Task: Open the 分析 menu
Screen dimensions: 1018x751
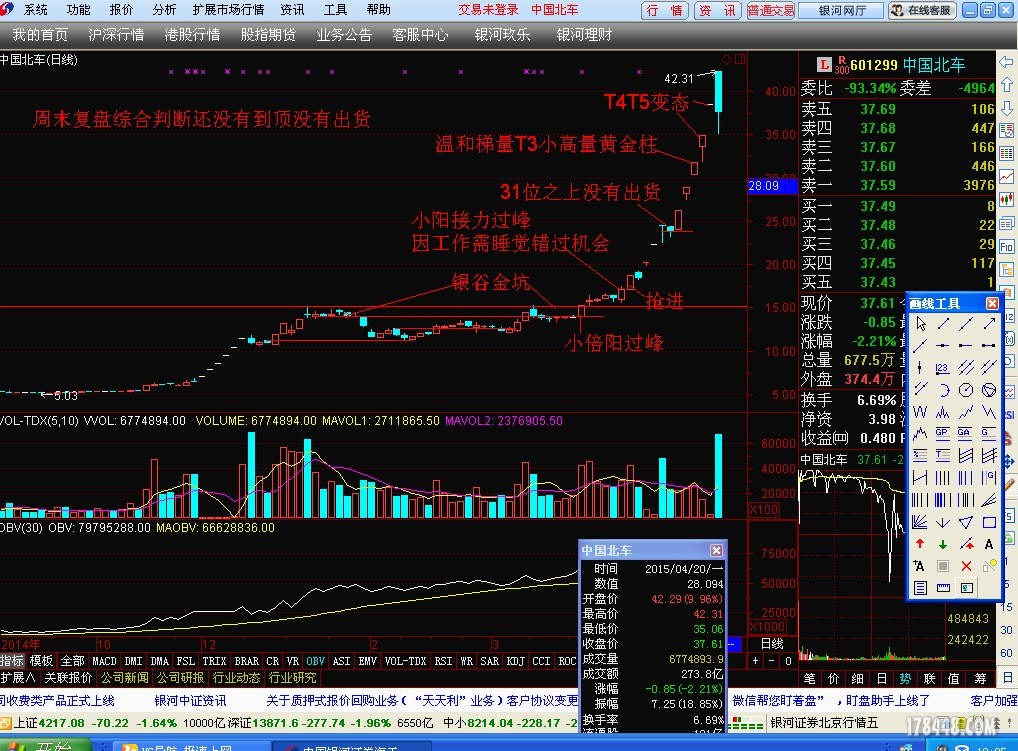Action: (x=164, y=10)
